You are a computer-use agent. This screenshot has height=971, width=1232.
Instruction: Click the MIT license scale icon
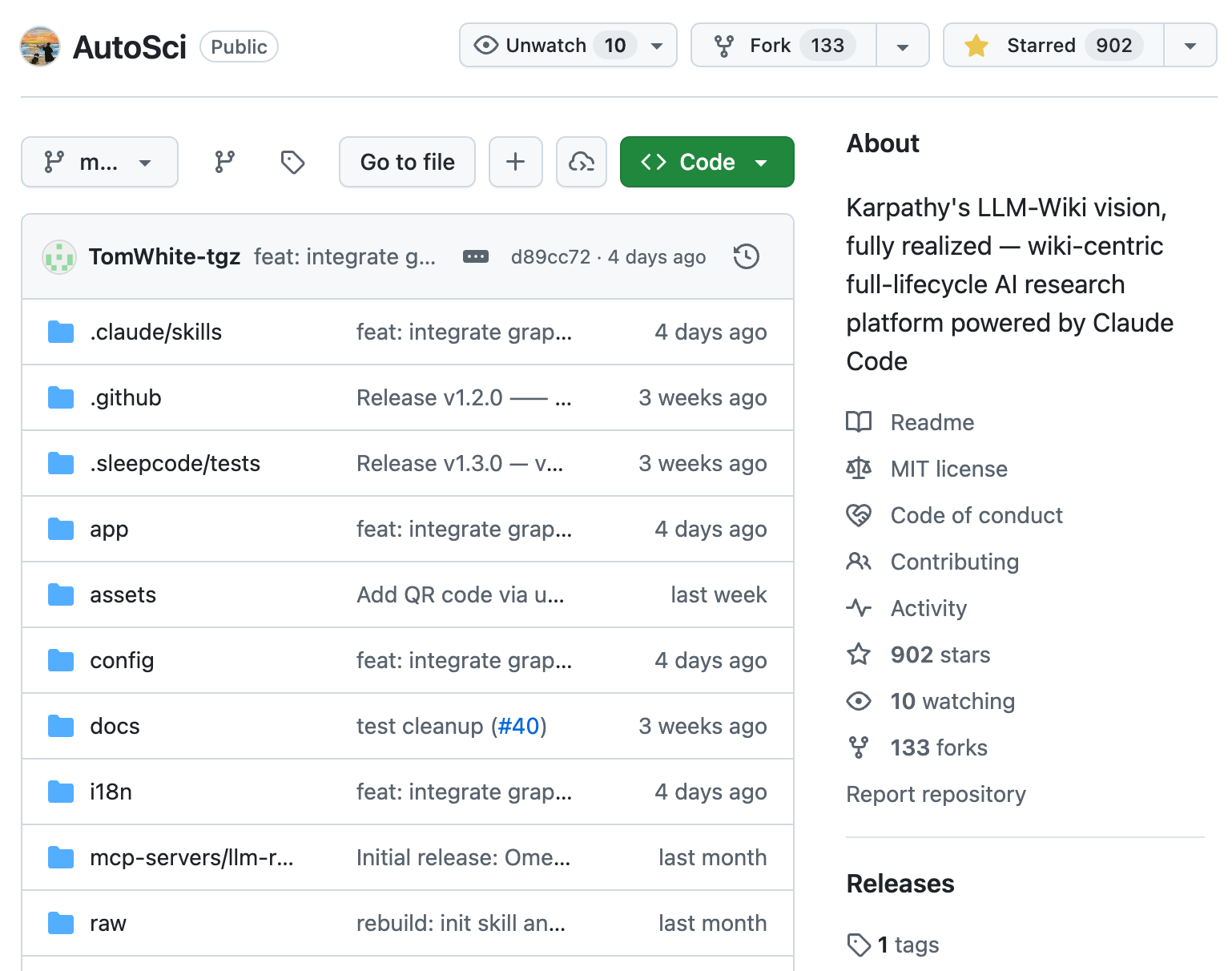pyautogui.click(x=859, y=468)
